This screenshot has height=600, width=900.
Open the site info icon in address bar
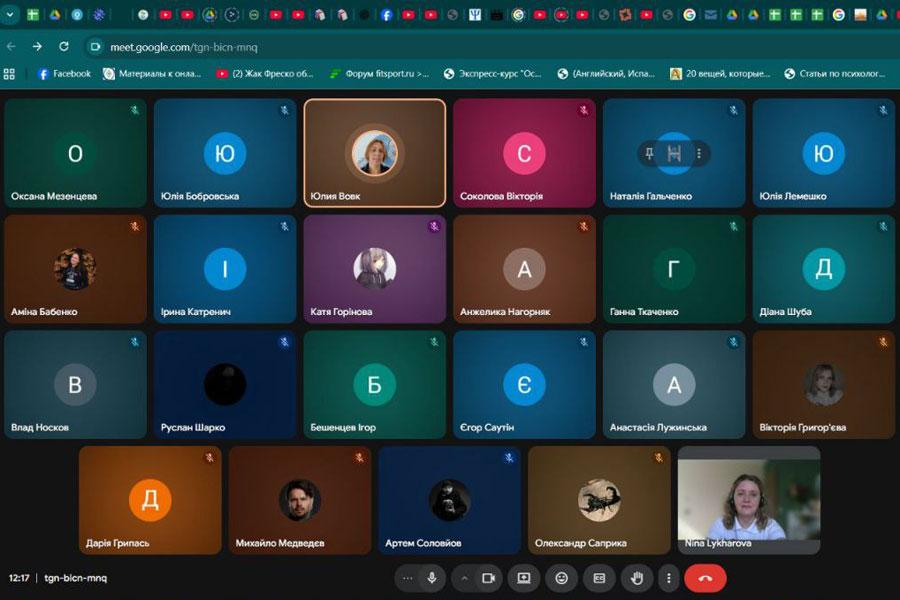coord(95,47)
